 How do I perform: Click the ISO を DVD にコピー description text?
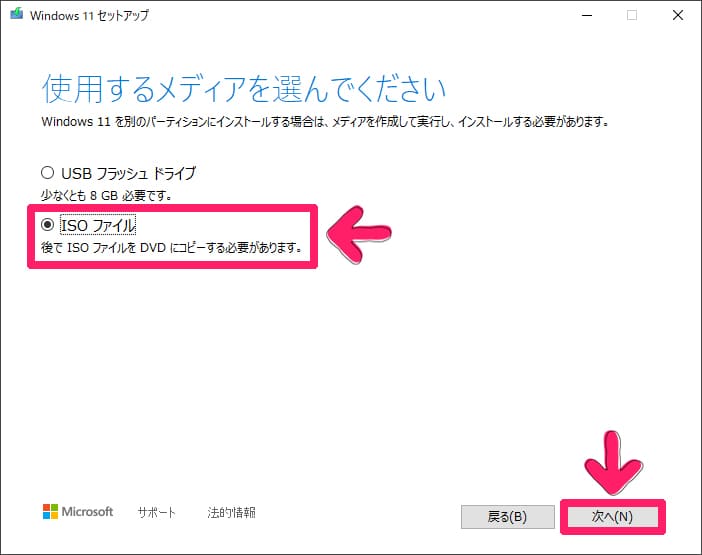point(172,248)
